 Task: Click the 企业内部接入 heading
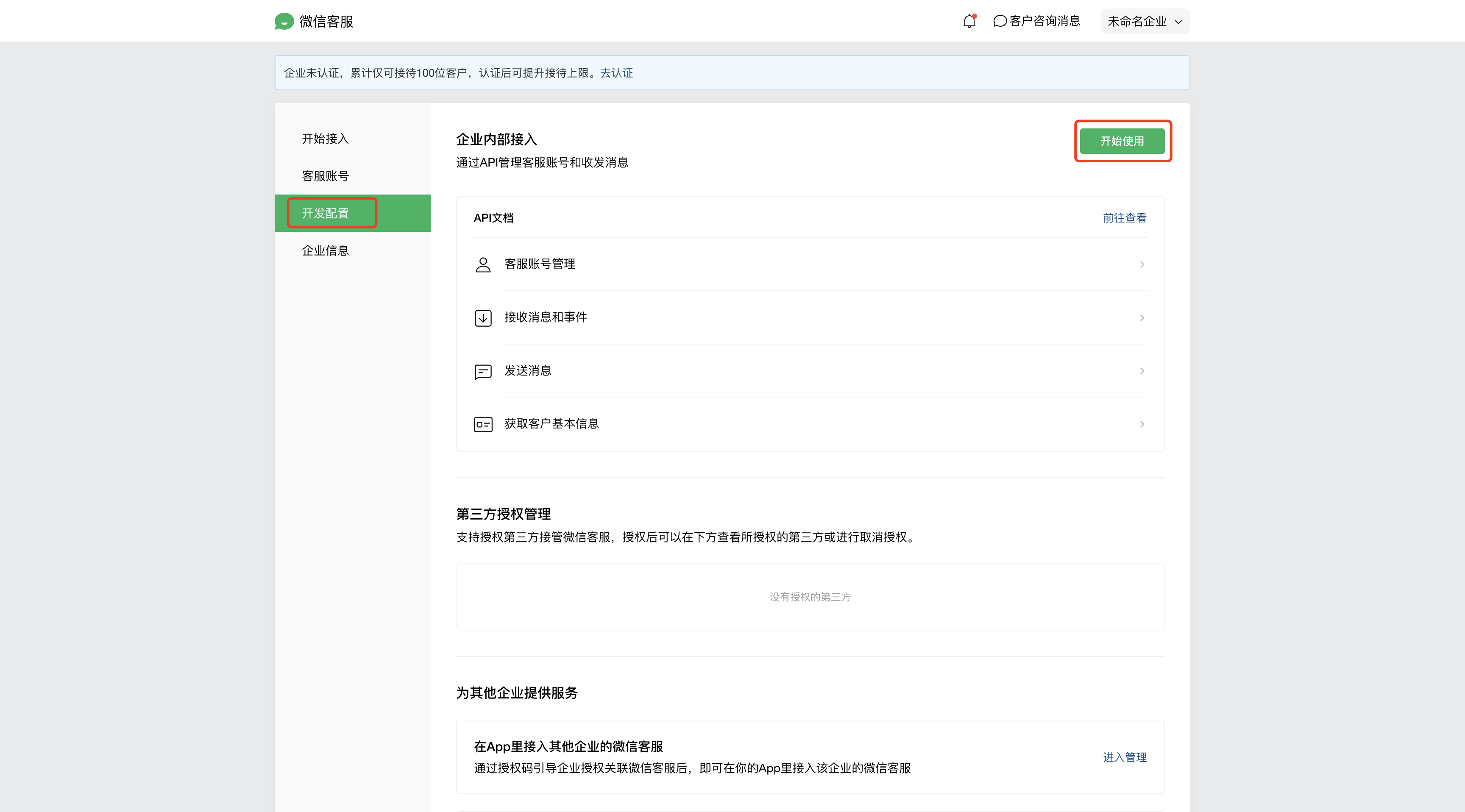coord(496,139)
